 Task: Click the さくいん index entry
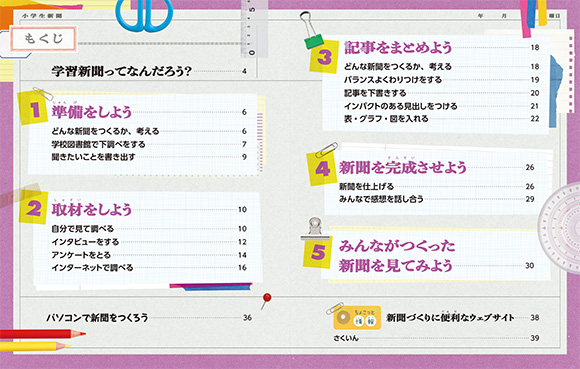click(346, 338)
